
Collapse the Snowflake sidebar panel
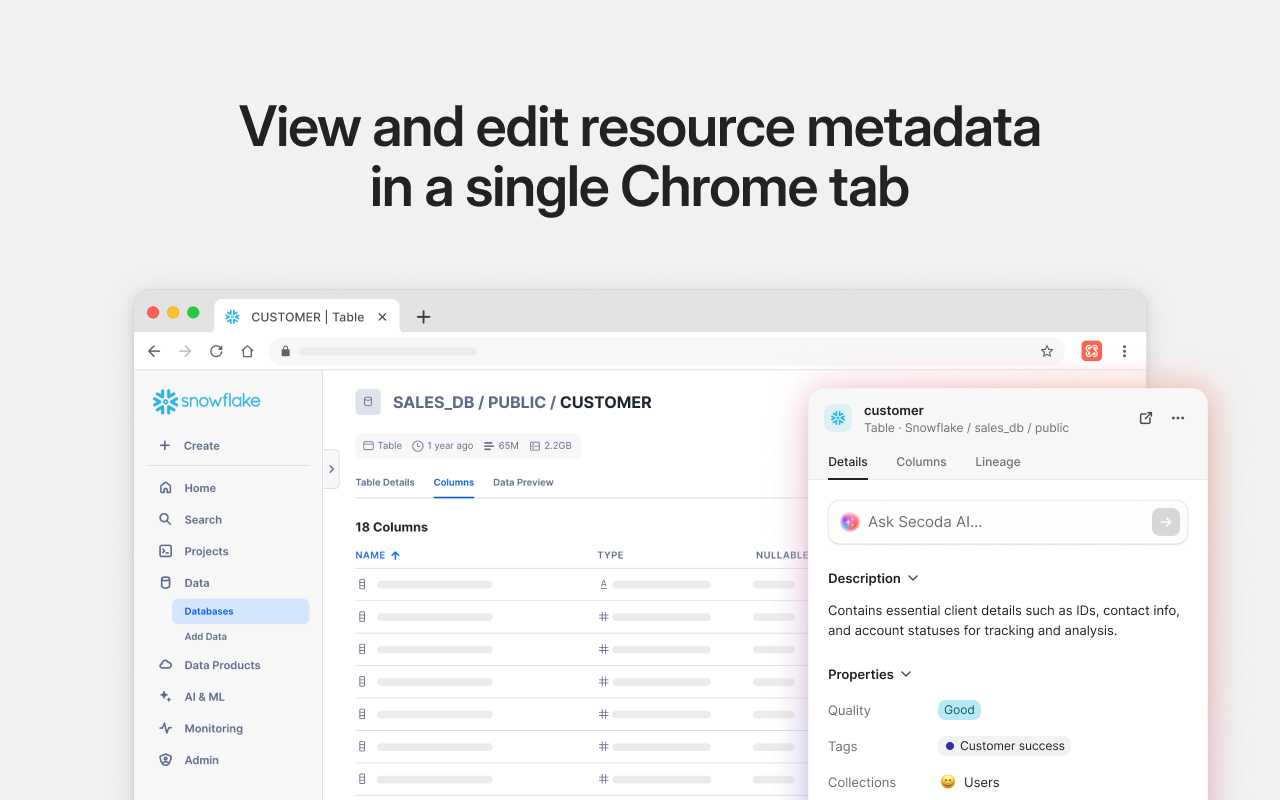click(331, 469)
